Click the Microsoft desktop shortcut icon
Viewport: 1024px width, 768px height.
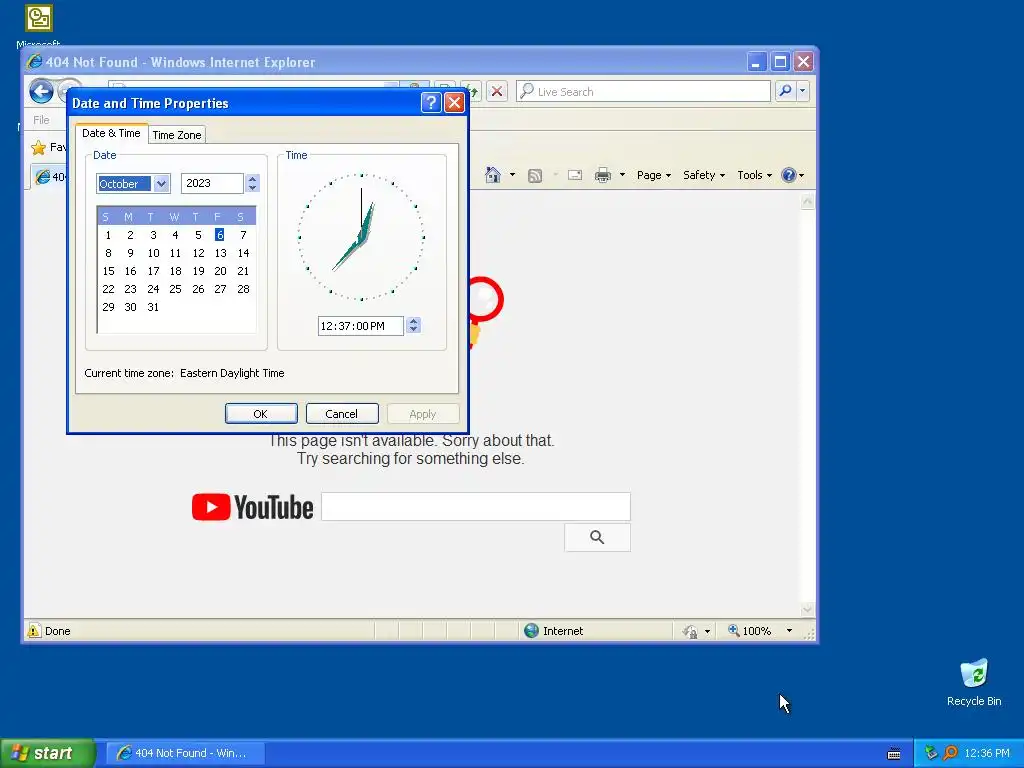tap(39, 18)
